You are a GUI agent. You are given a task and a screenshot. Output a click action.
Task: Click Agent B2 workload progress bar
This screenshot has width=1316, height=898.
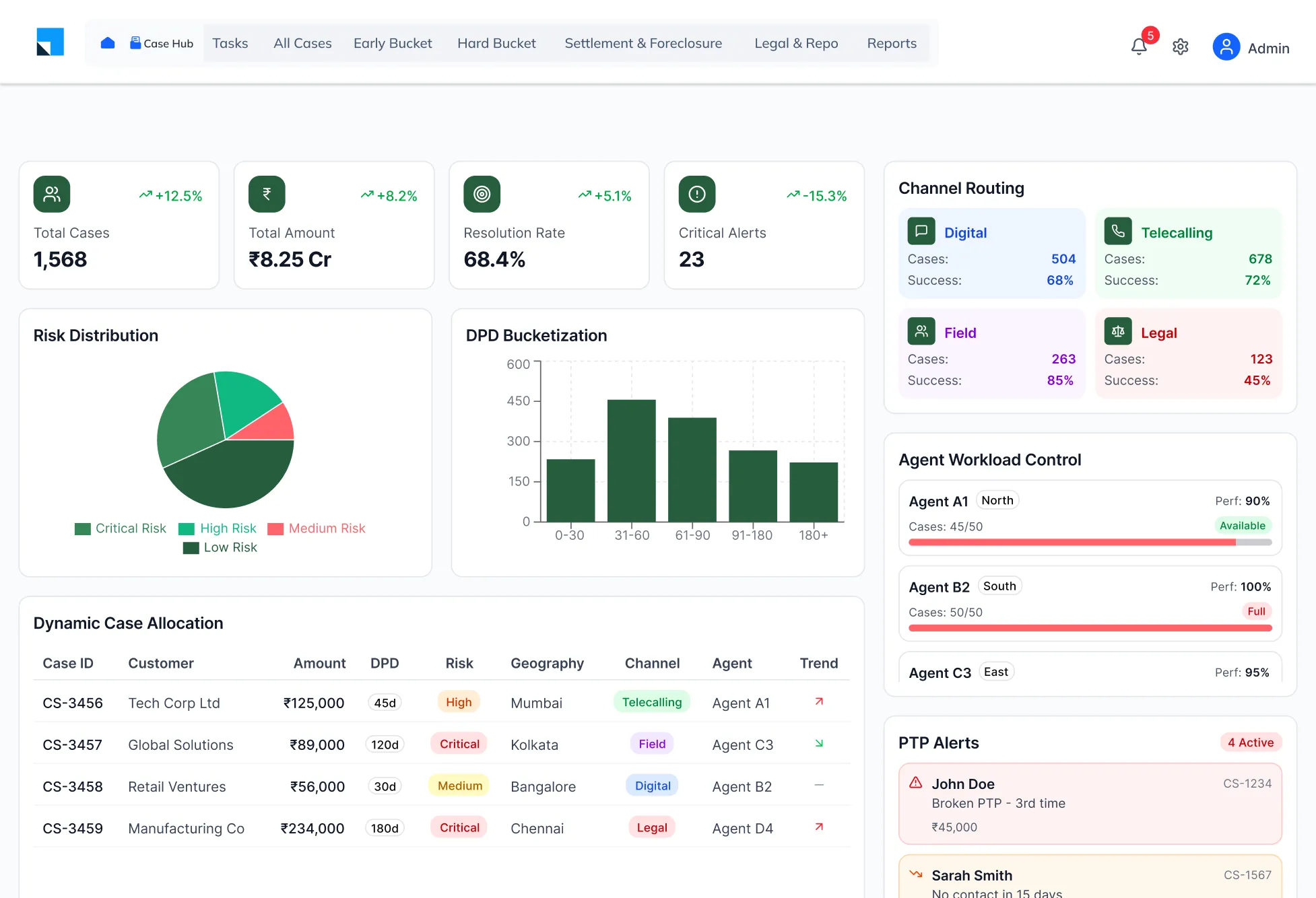tap(1090, 627)
